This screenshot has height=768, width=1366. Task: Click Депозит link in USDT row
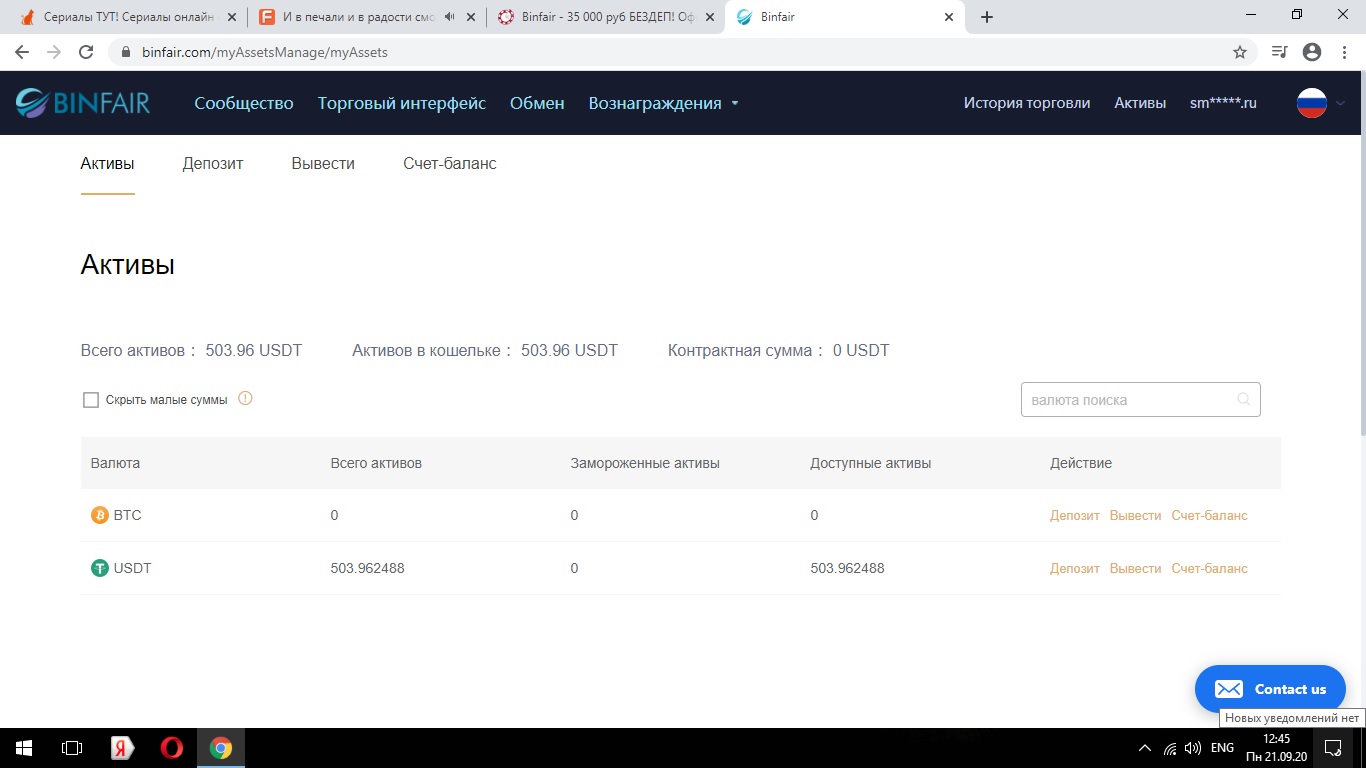(1075, 568)
